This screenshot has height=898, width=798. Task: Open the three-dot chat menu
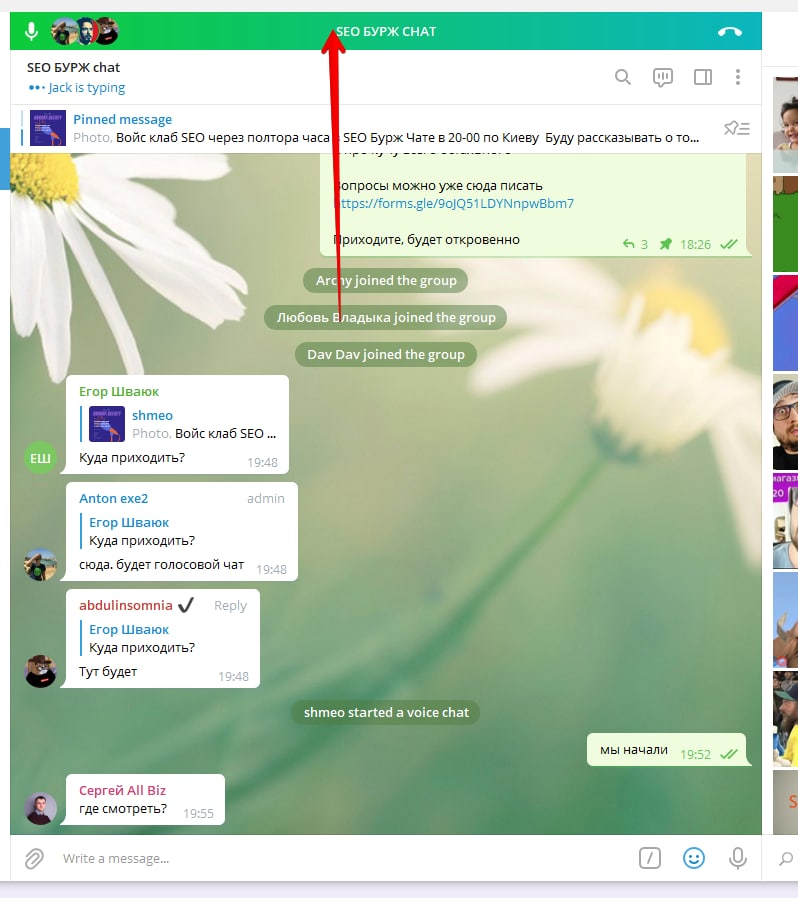(x=738, y=77)
